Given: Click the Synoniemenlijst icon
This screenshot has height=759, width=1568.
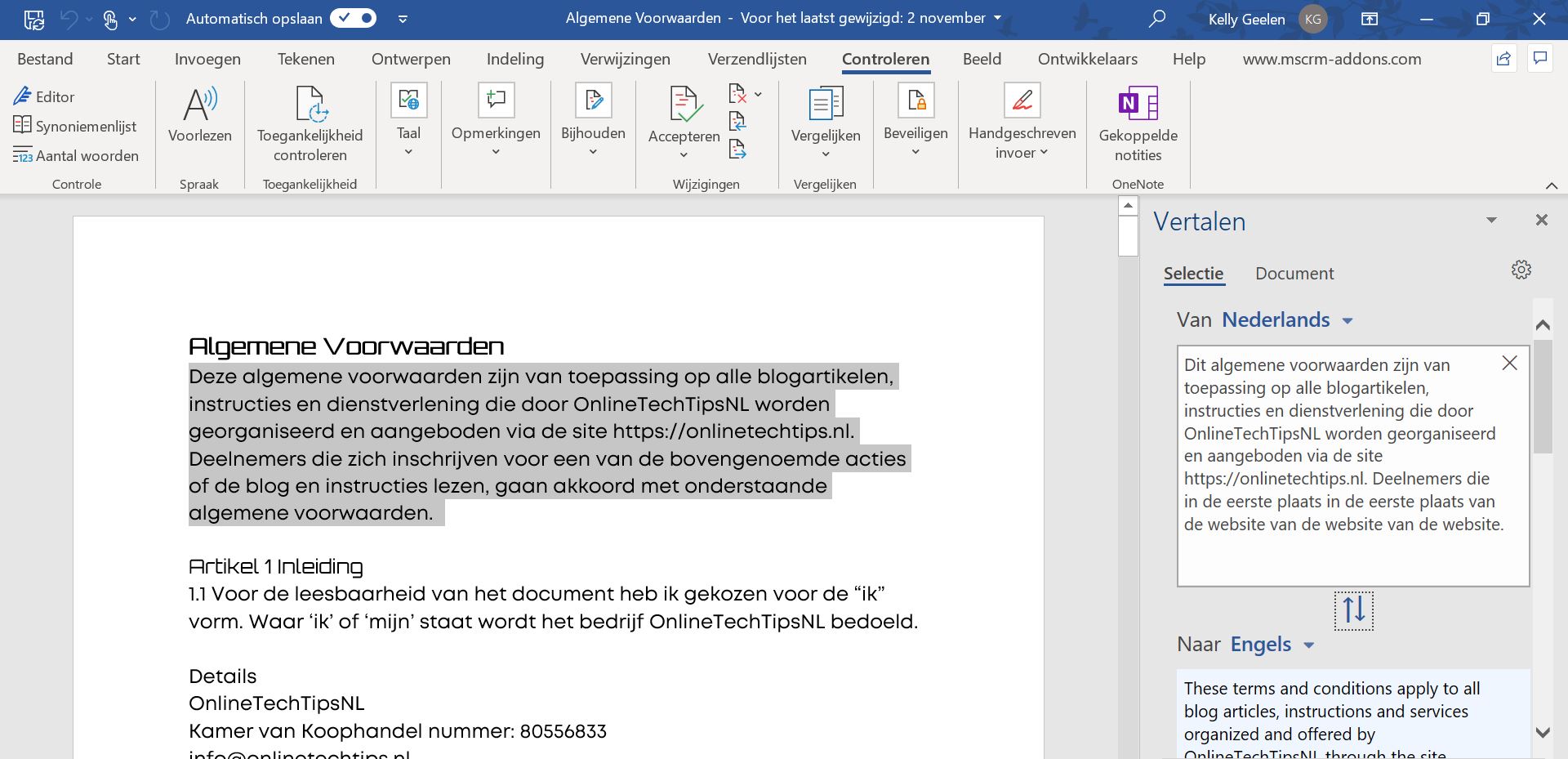Looking at the screenshot, I should (22, 125).
